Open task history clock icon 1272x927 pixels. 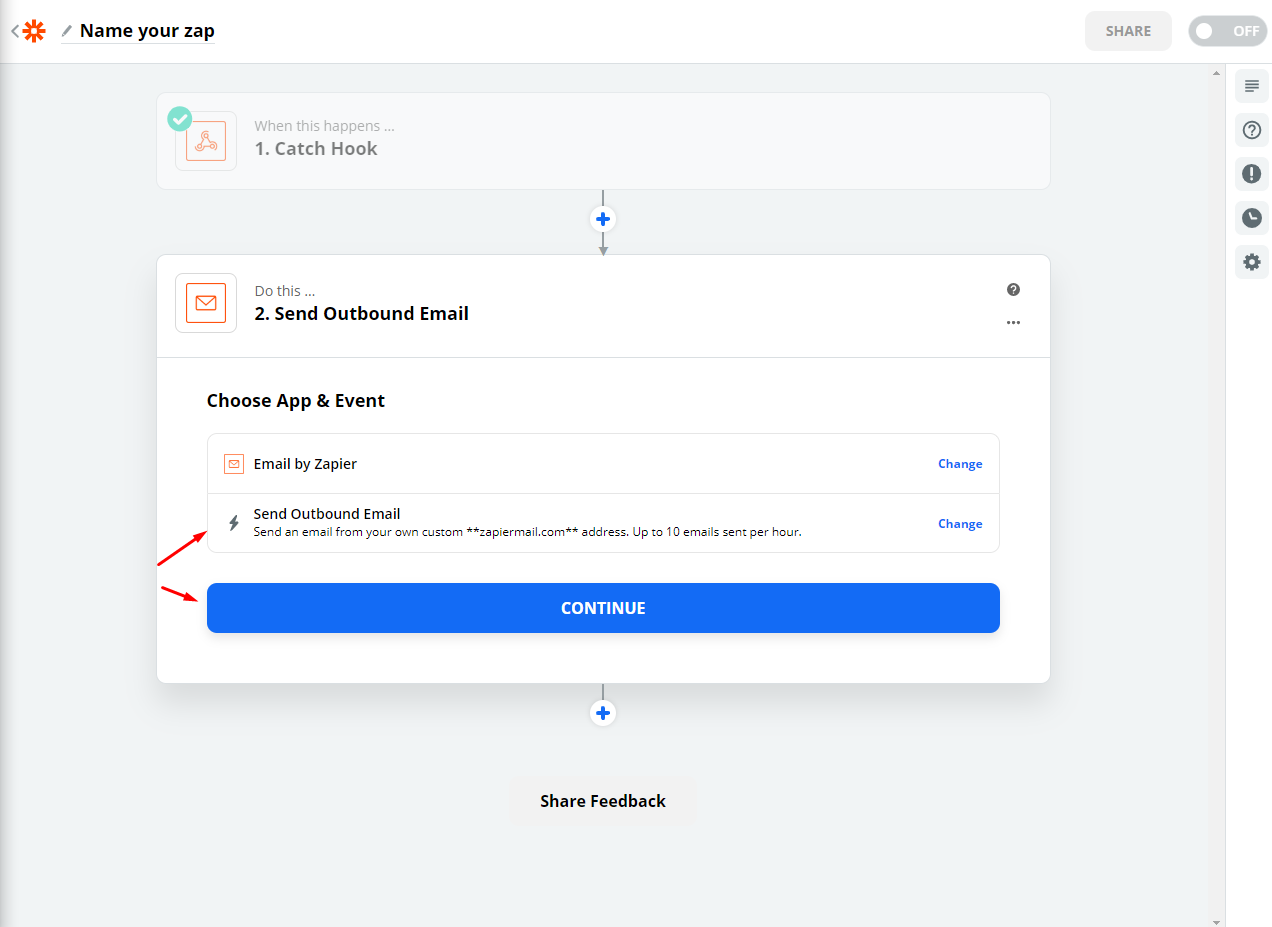tap(1251, 218)
